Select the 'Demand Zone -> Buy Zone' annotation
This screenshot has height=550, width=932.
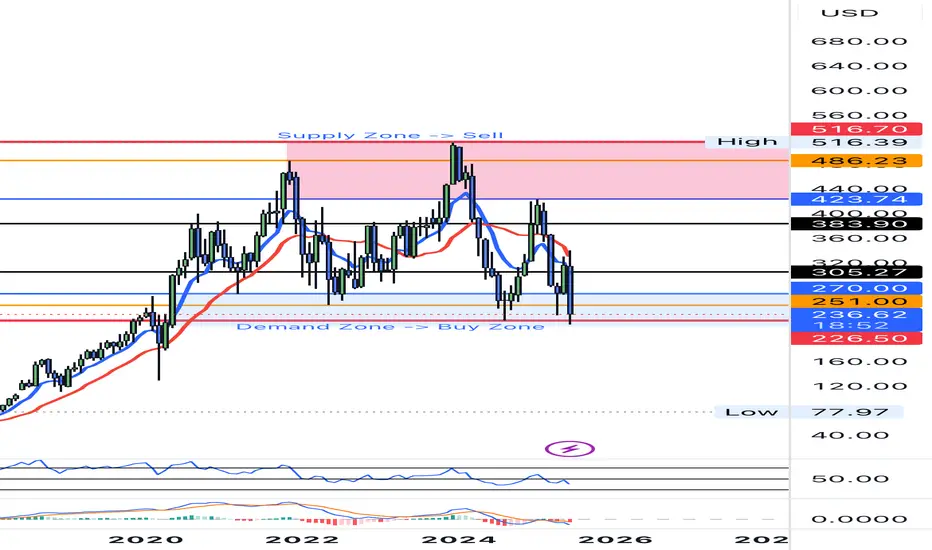(x=391, y=327)
